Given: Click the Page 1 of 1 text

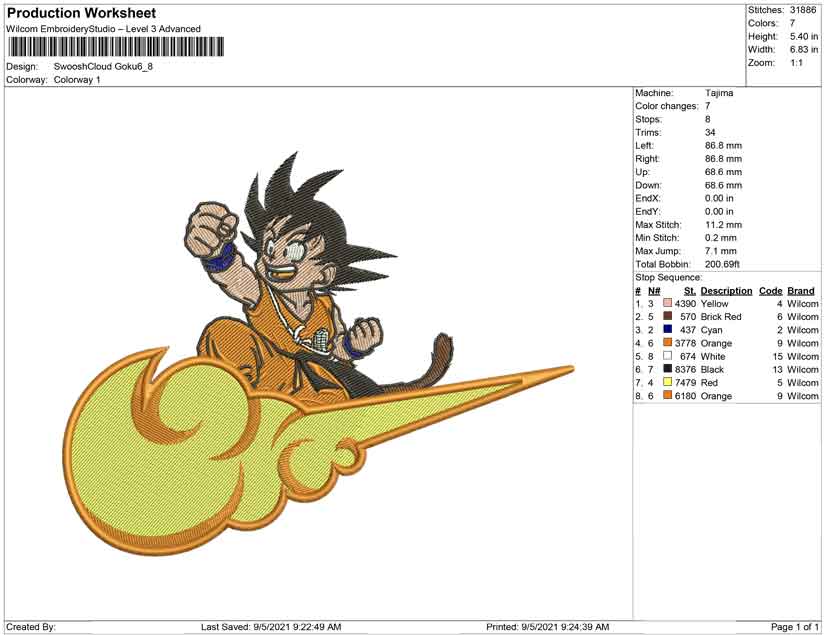Looking at the screenshot, I should pyautogui.click(x=794, y=627).
